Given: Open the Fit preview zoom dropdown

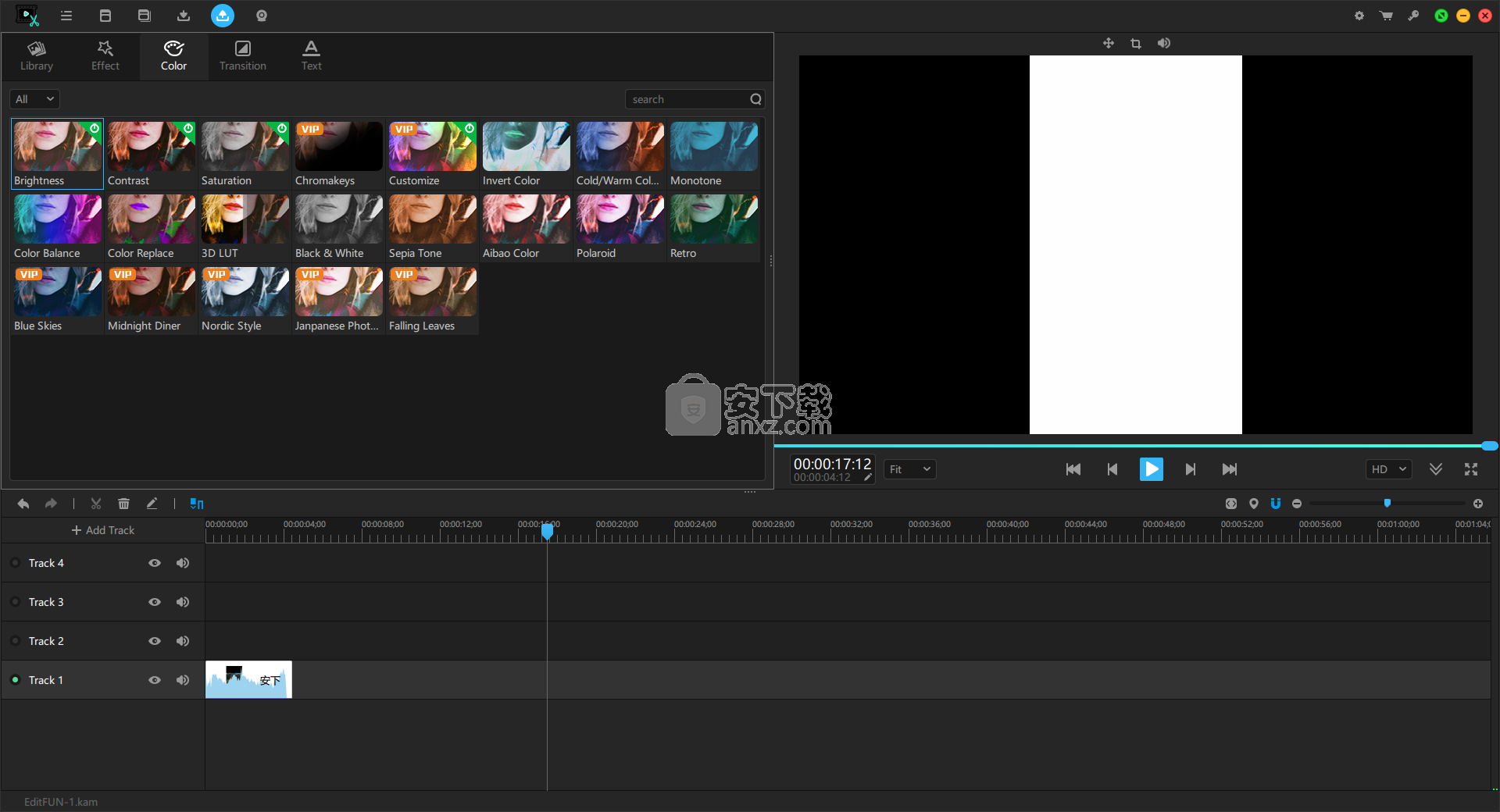Looking at the screenshot, I should tap(910, 469).
